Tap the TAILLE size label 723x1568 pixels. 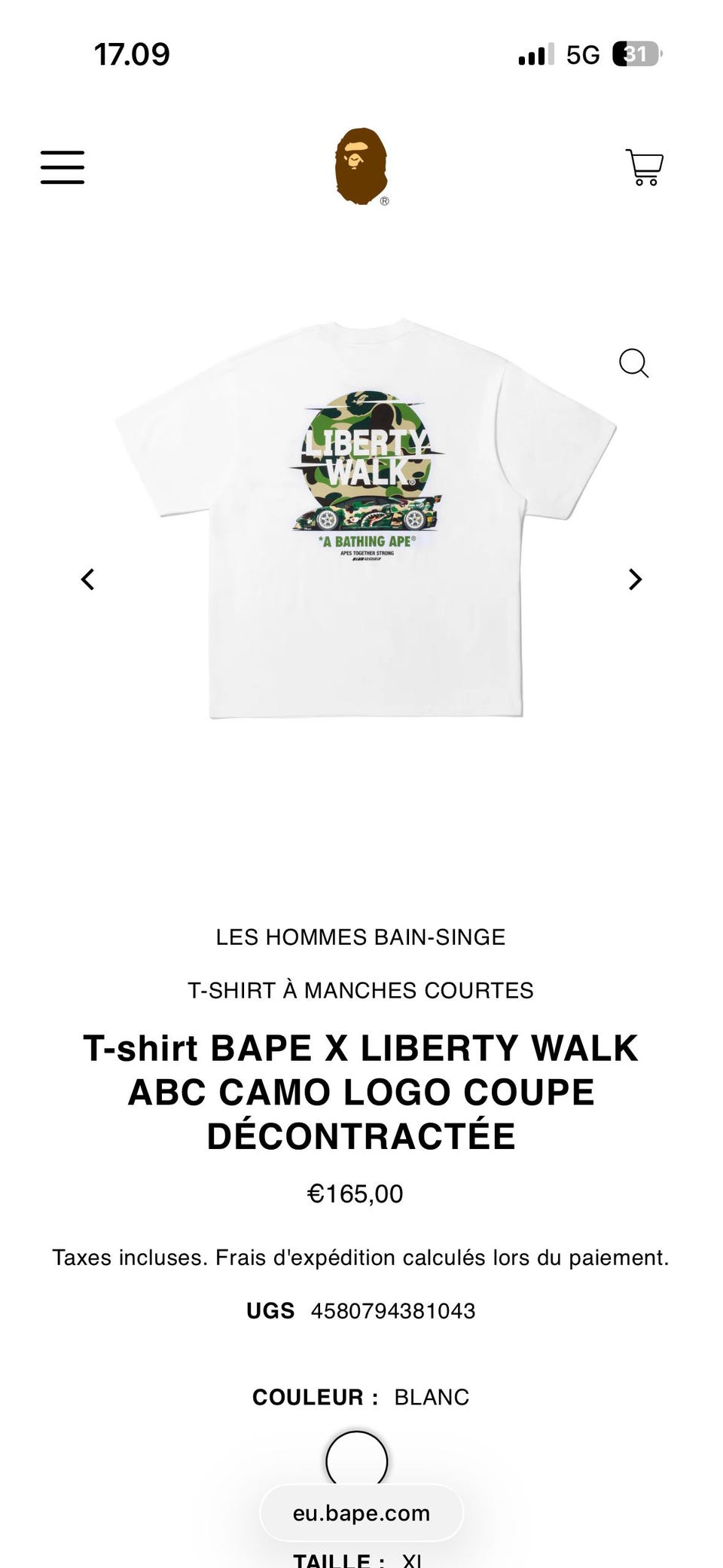click(339, 1560)
